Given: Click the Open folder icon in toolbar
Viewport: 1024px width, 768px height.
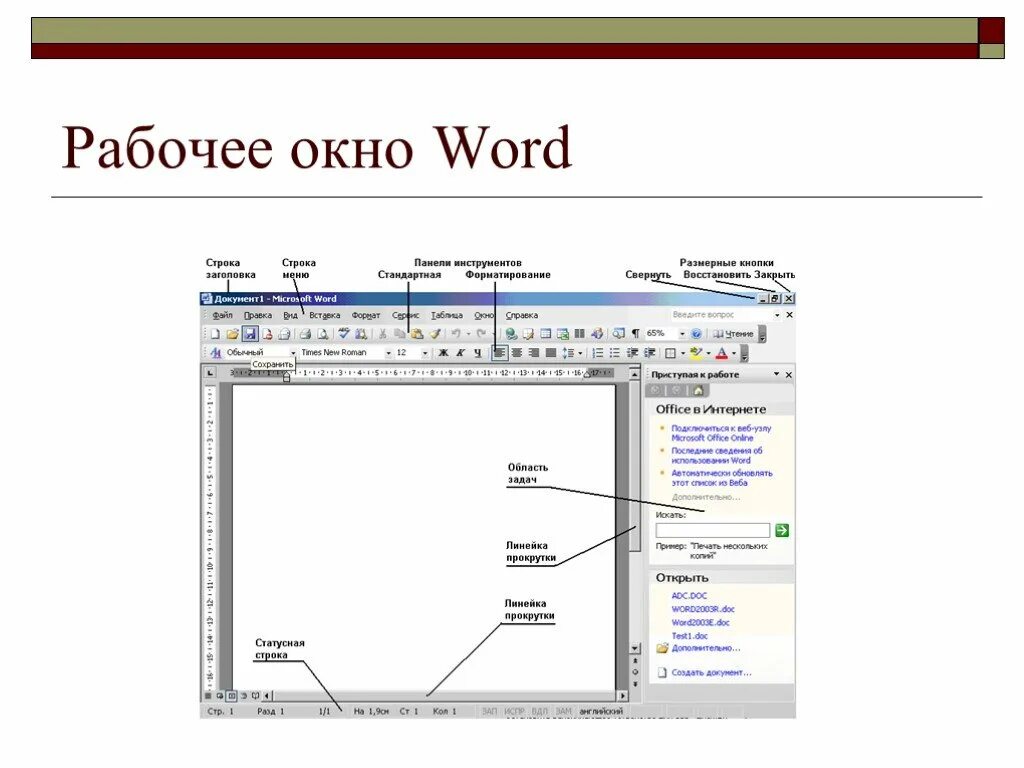Looking at the screenshot, I should click(232, 334).
